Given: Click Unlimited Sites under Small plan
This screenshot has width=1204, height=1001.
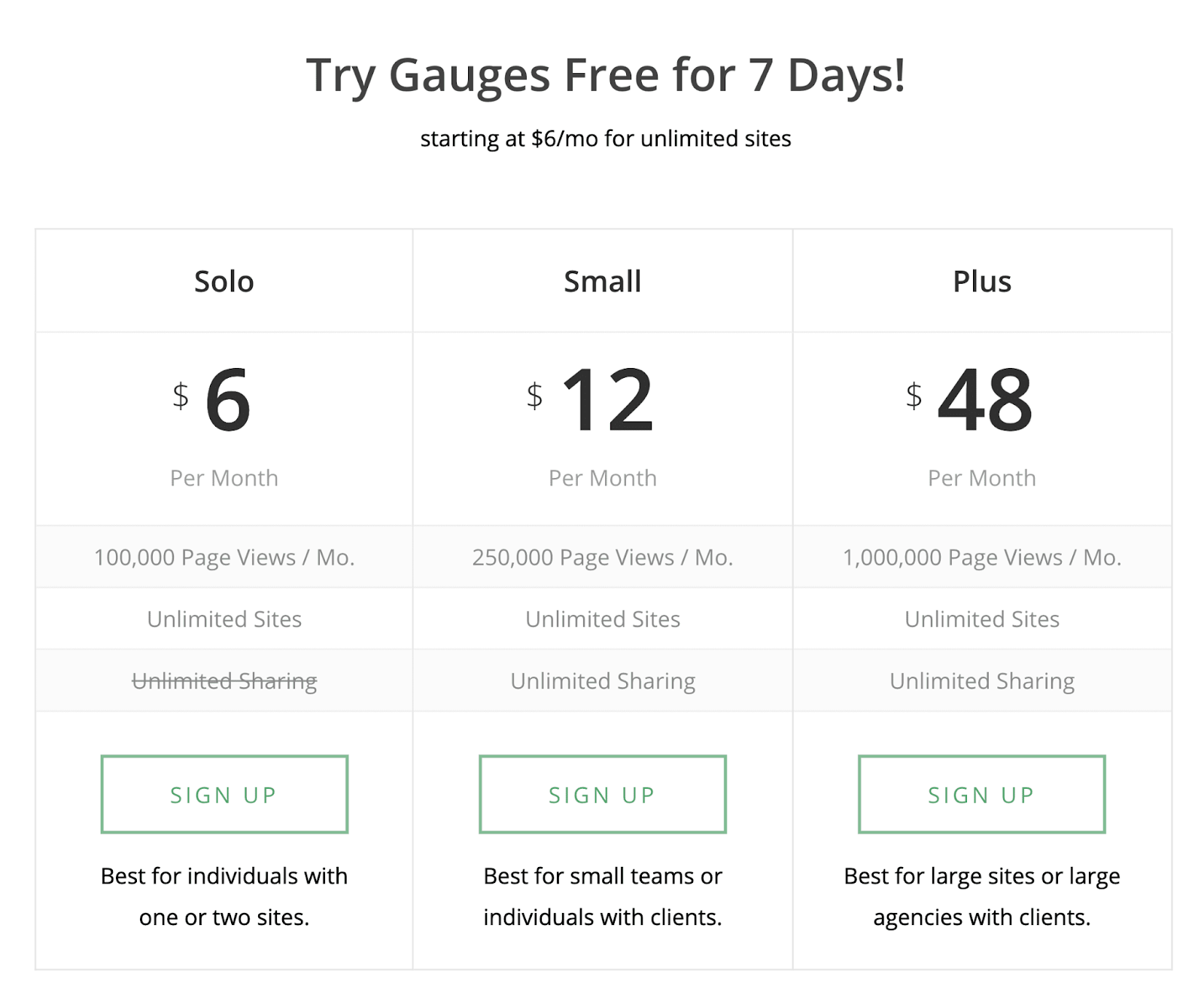Looking at the screenshot, I should 602,619.
